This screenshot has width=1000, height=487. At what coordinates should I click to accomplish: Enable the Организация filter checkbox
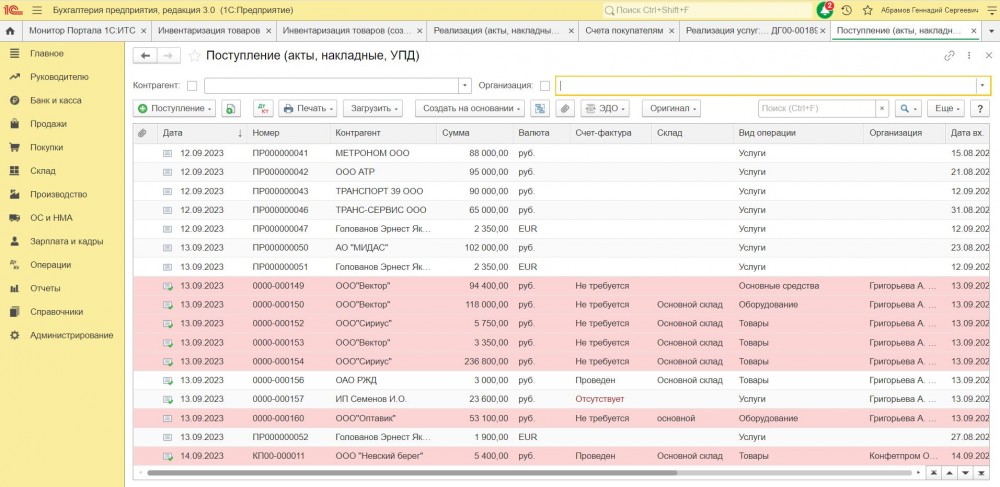coord(545,86)
